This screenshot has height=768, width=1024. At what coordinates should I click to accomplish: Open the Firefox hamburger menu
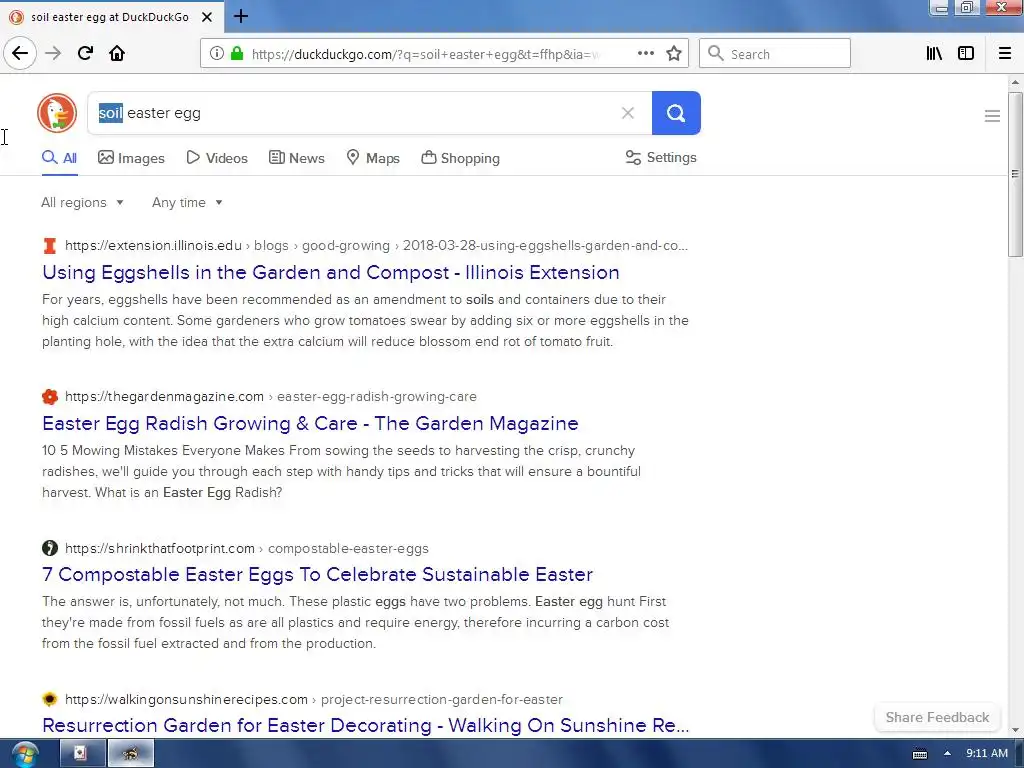[1005, 54]
